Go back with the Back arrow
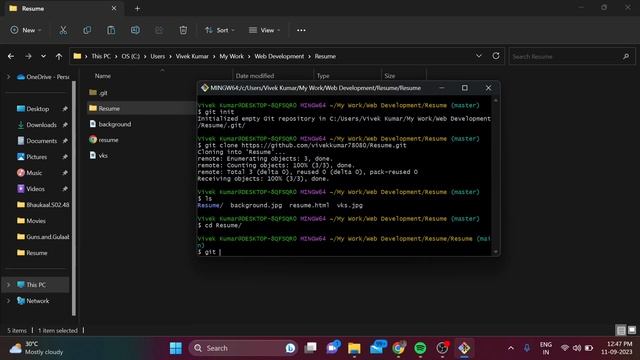 tap(11, 56)
